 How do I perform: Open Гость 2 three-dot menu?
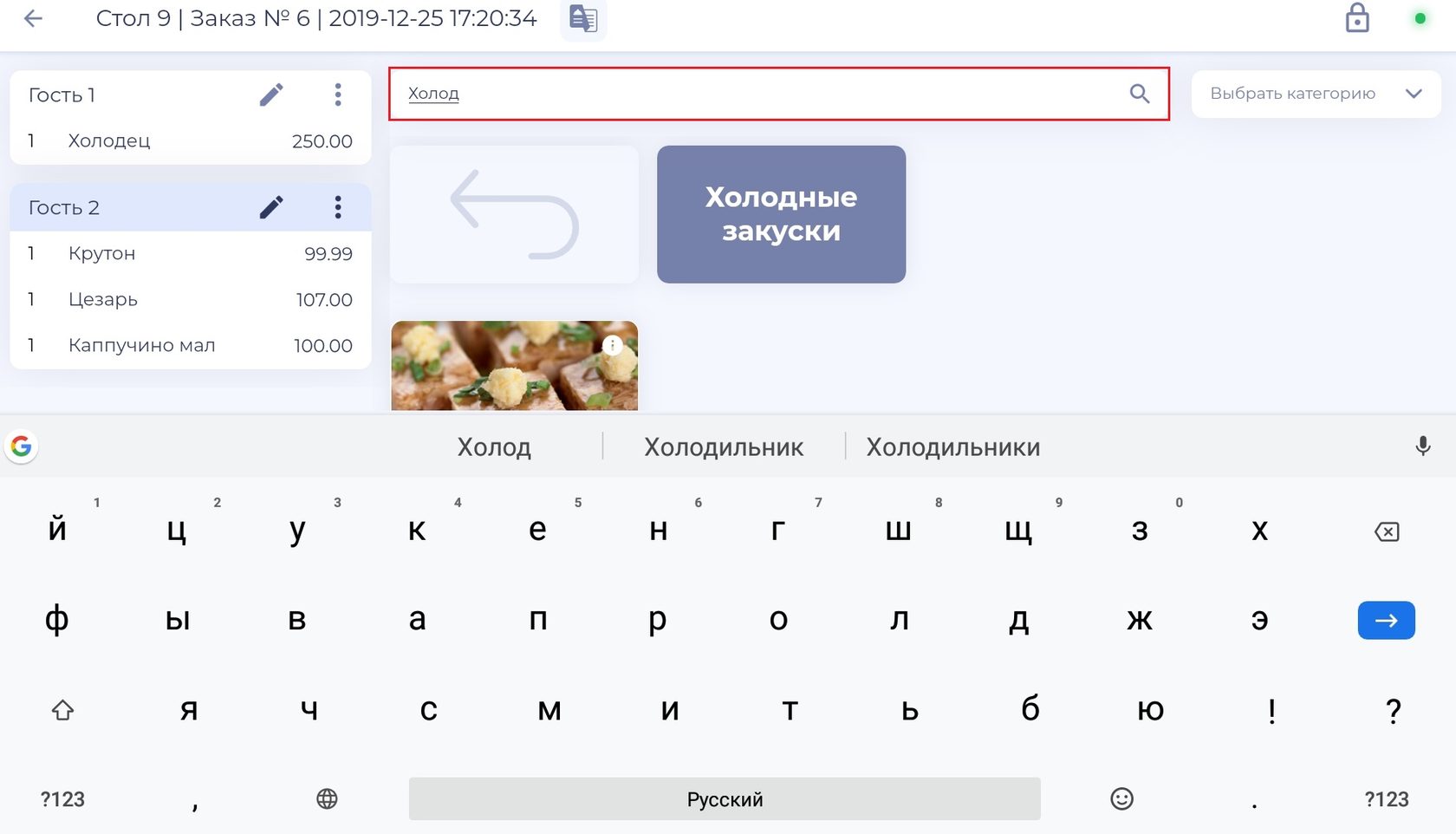point(338,207)
